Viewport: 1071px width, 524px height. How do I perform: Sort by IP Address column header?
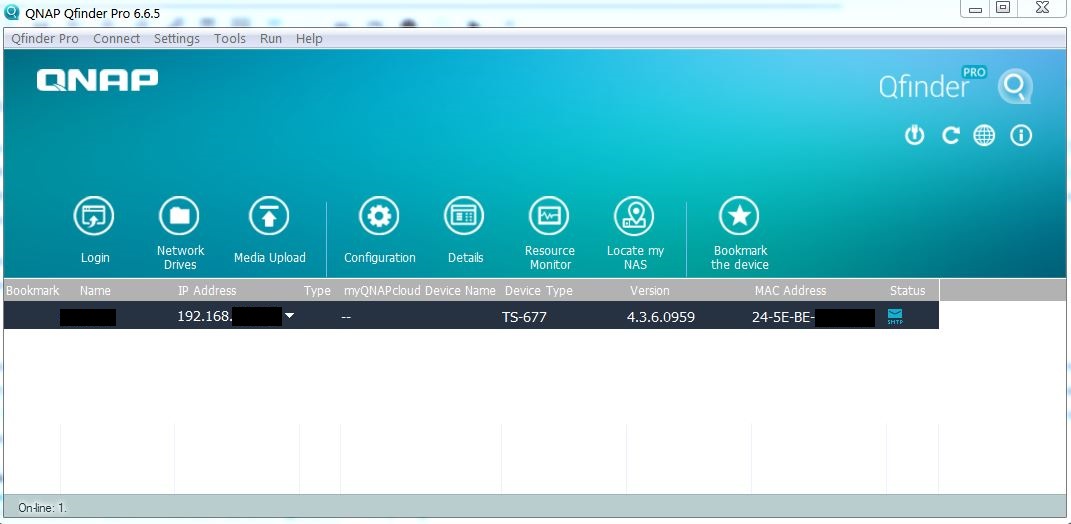[207, 290]
